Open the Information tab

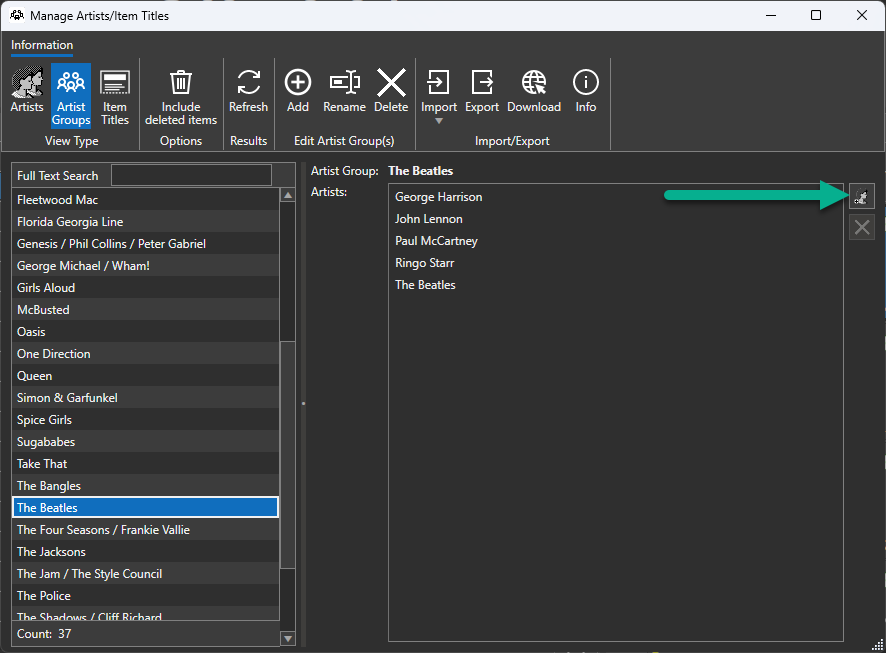[x=42, y=45]
